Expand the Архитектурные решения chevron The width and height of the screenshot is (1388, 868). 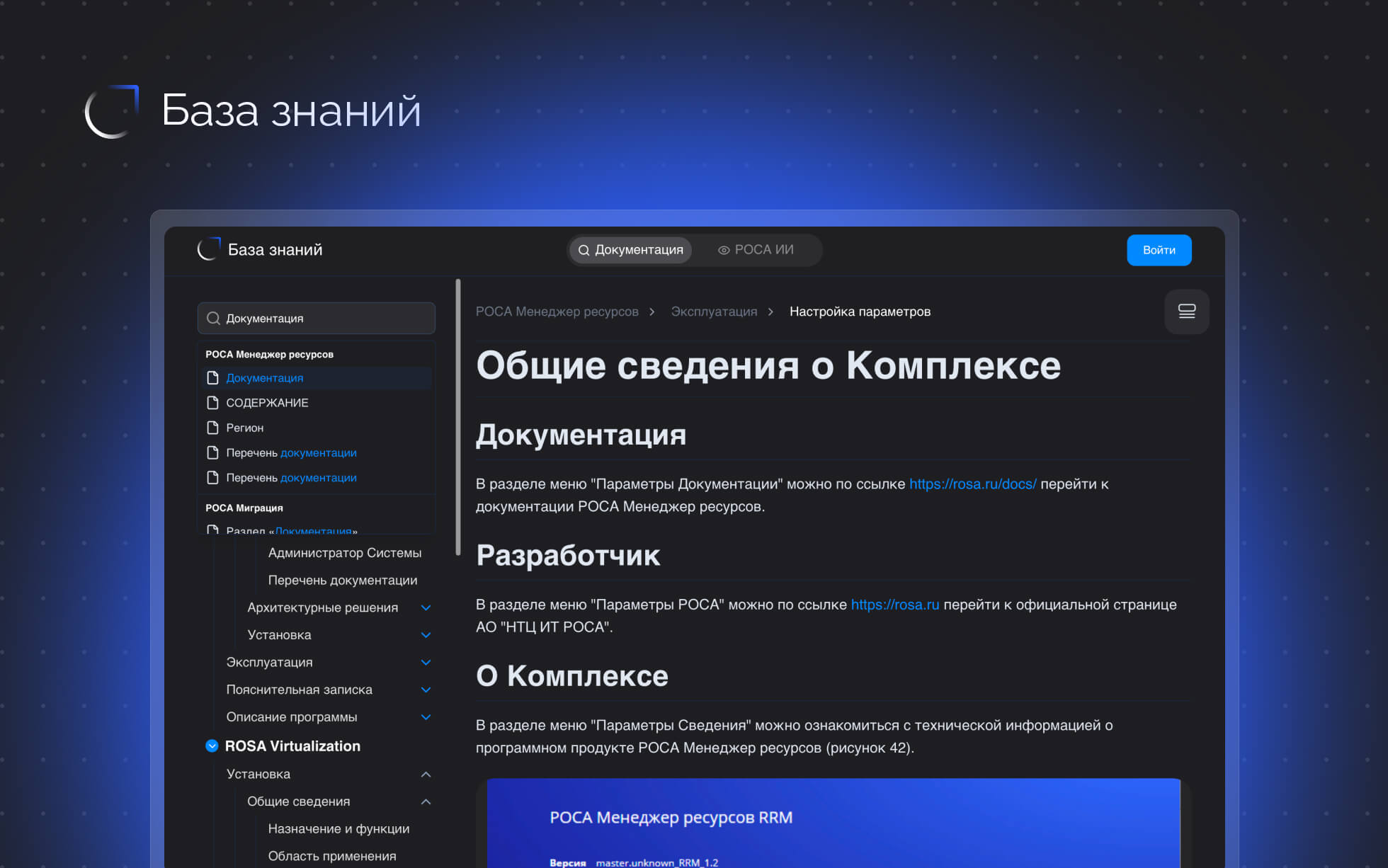pos(426,607)
